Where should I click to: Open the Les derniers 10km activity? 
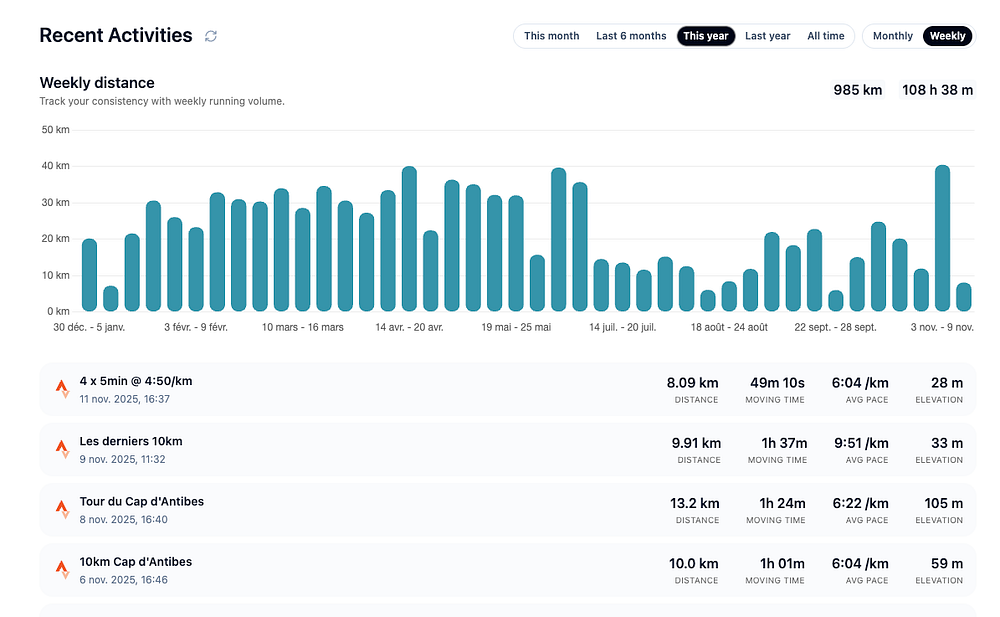pyautogui.click(x=131, y=441)
